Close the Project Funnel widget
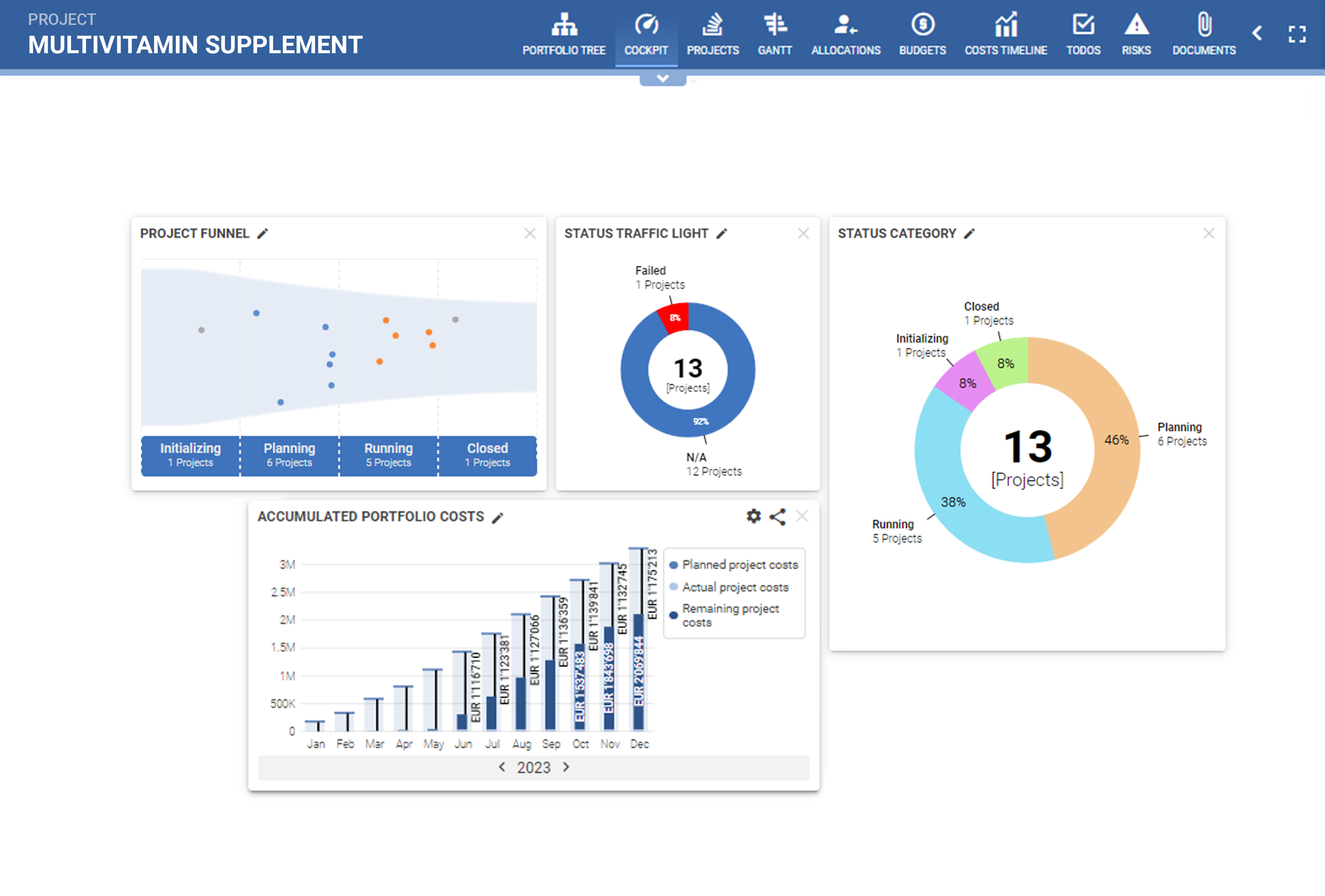This screenshot has height=896, width=1325. pos(529,233)
